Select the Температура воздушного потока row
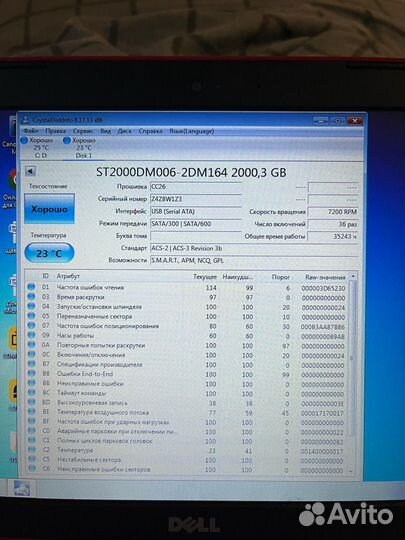 [x=187, y=413]
